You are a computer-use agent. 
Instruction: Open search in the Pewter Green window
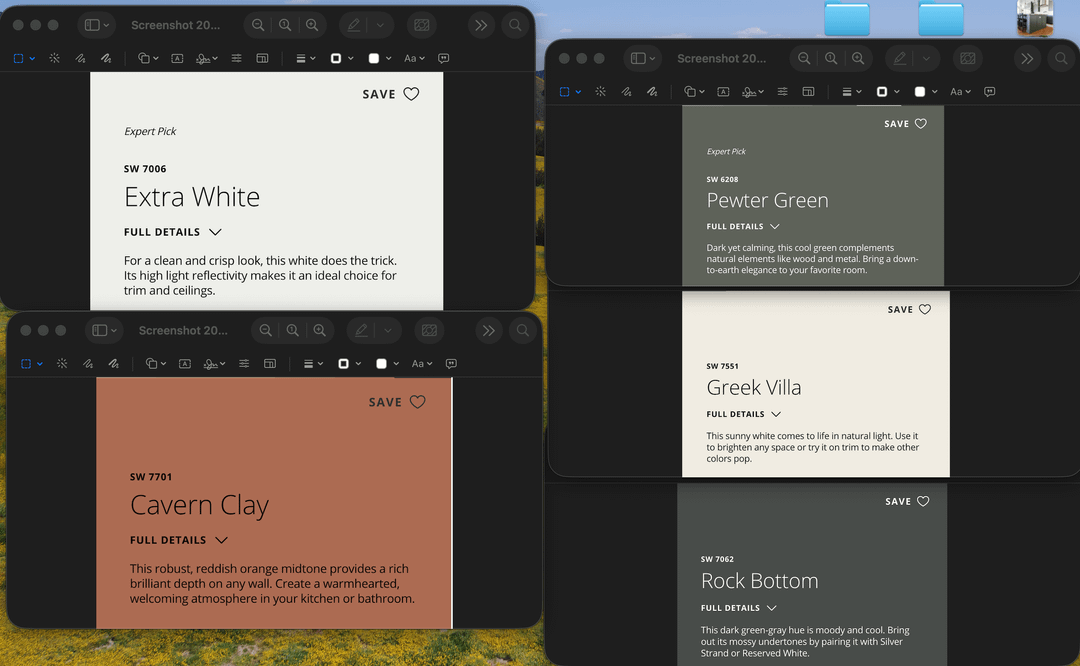[1061, 58]
